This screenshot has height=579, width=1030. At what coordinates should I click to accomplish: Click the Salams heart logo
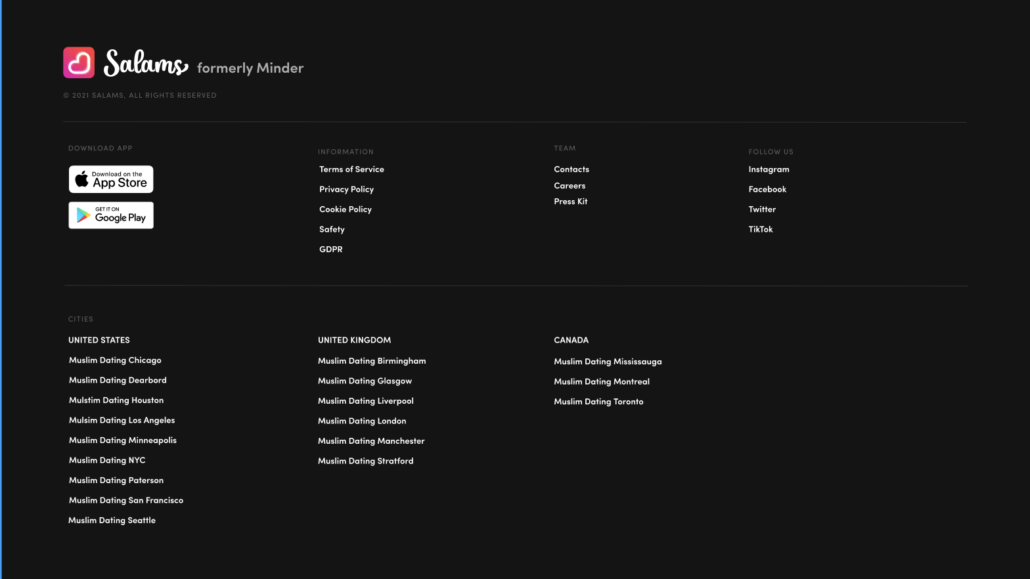tap(79, 62)
